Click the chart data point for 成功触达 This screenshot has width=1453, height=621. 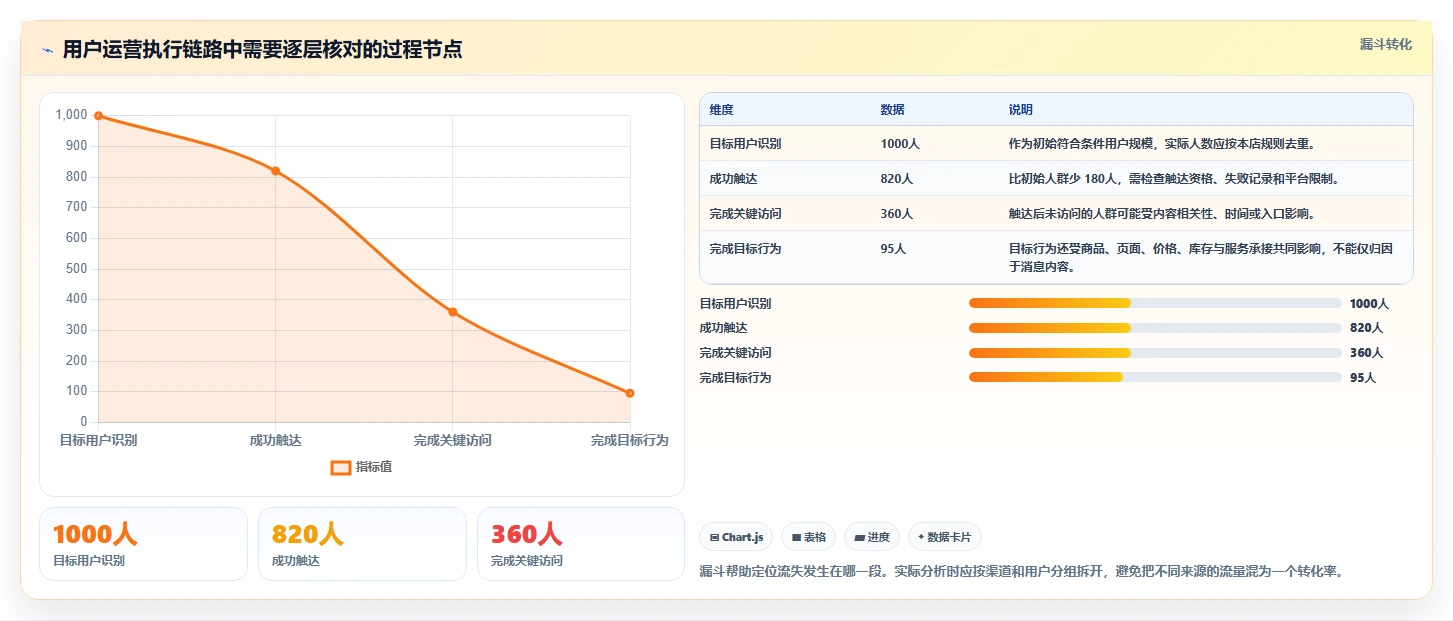click(x=276, y=171)
